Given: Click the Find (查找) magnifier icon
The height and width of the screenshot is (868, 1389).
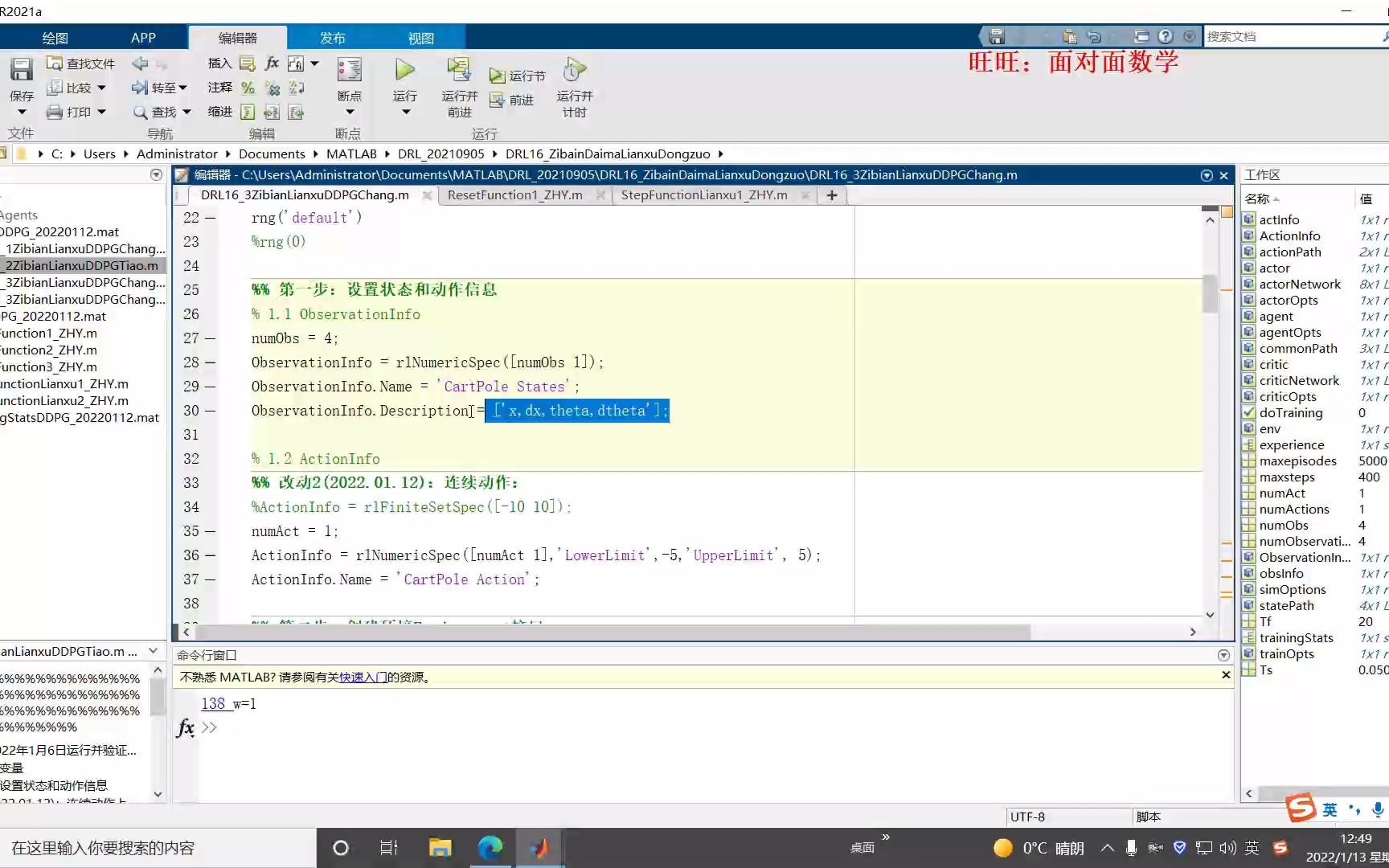Looking at the screenshot, I should [x=140, y=112].
